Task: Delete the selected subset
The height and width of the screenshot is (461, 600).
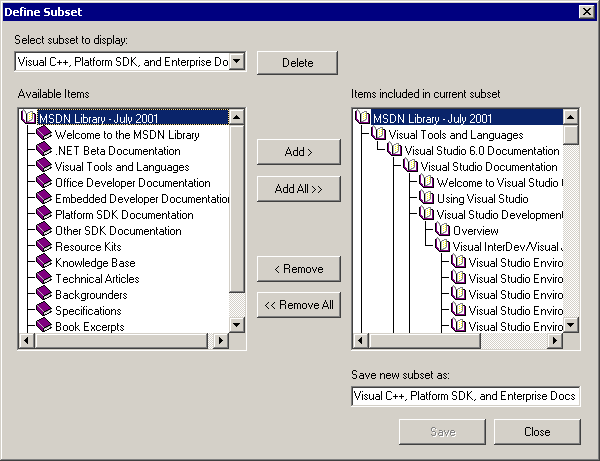Action: coord(297,63)
